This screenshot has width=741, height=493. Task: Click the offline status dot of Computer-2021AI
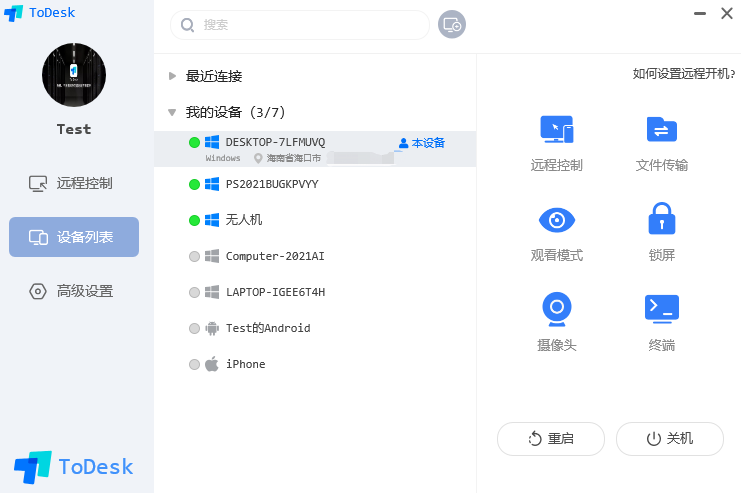click(x=194, y=256)
